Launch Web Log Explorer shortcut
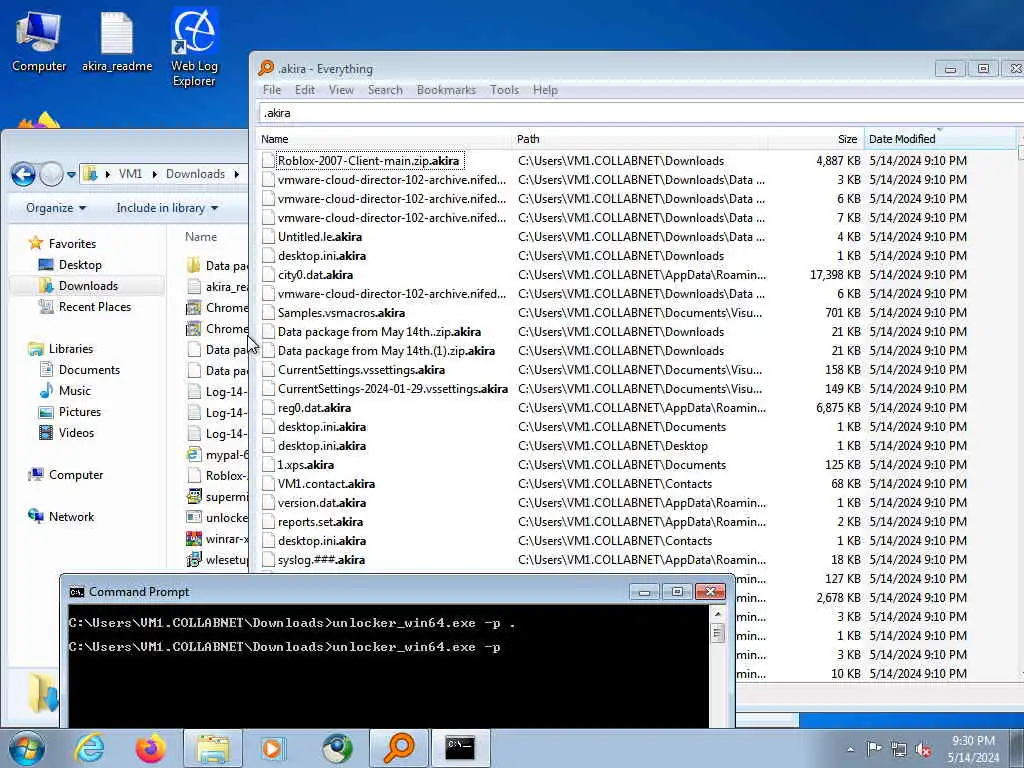1024x768 pixels. pyautogui.click(x=194, y=47)
